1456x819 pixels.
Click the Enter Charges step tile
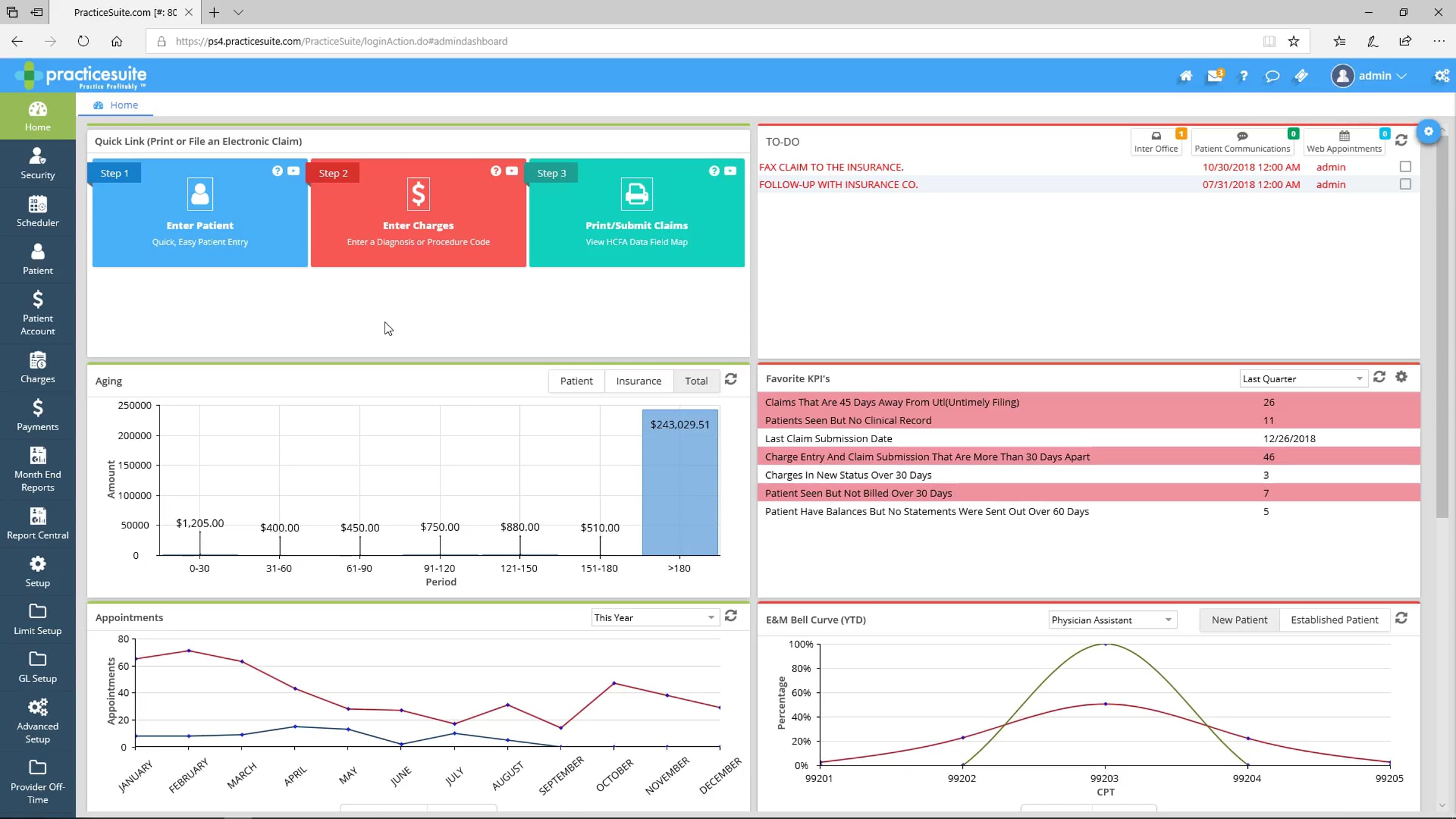point(419,213)
